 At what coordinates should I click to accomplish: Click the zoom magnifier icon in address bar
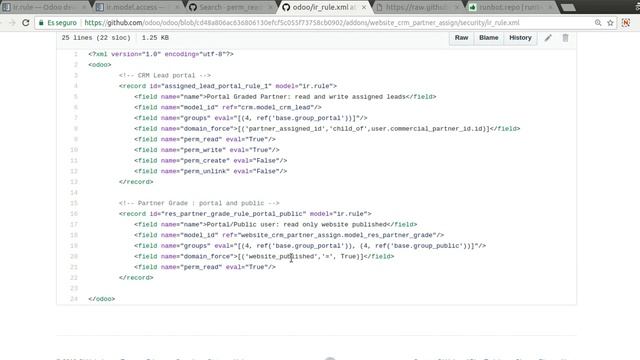pos(598,23)
